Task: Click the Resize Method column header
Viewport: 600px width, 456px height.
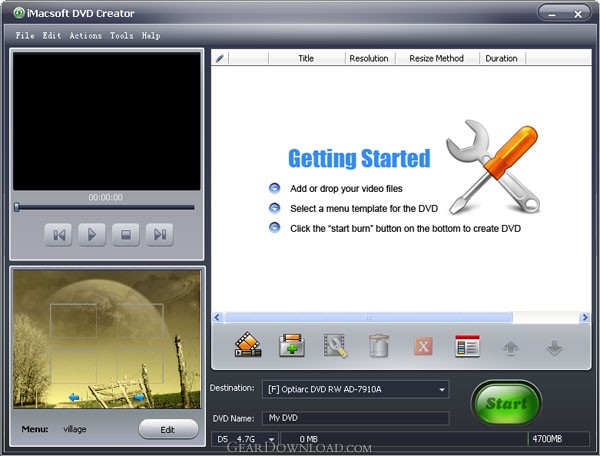Action: coord(437,58)
